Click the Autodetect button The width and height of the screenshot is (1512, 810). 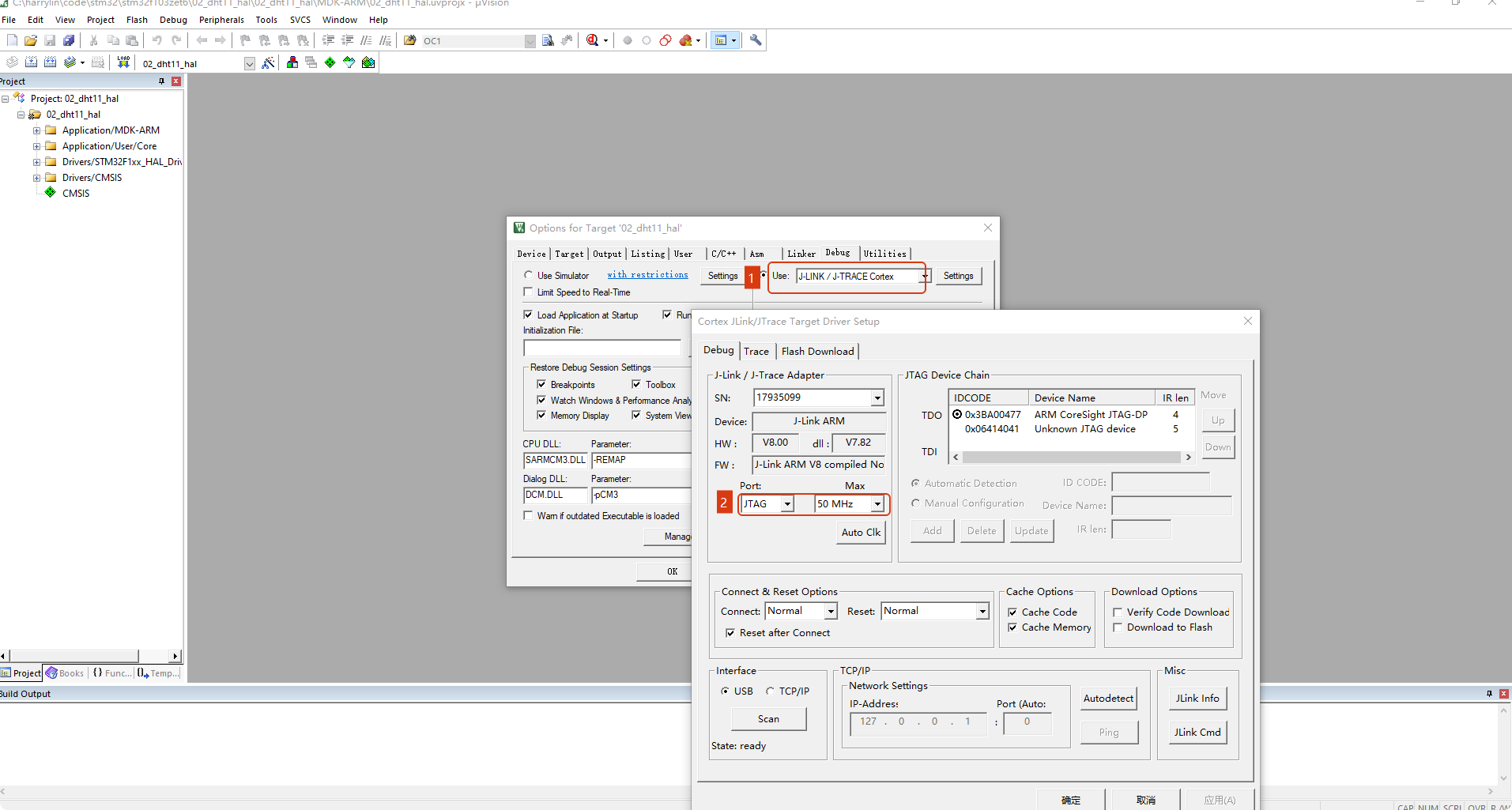1108,699
